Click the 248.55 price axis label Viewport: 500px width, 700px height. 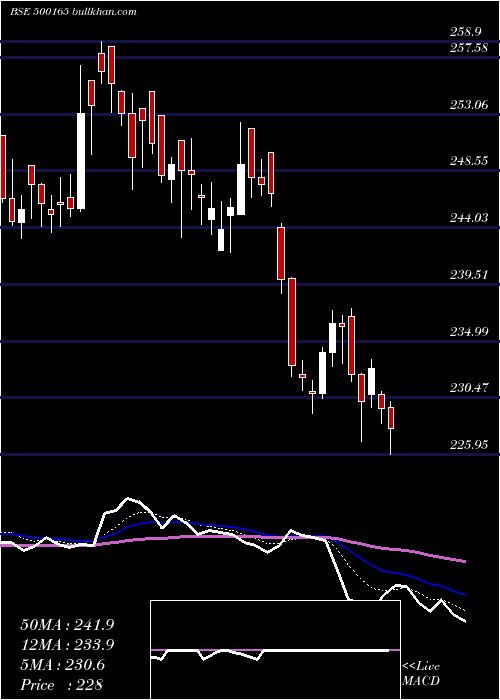click(469, 161)
